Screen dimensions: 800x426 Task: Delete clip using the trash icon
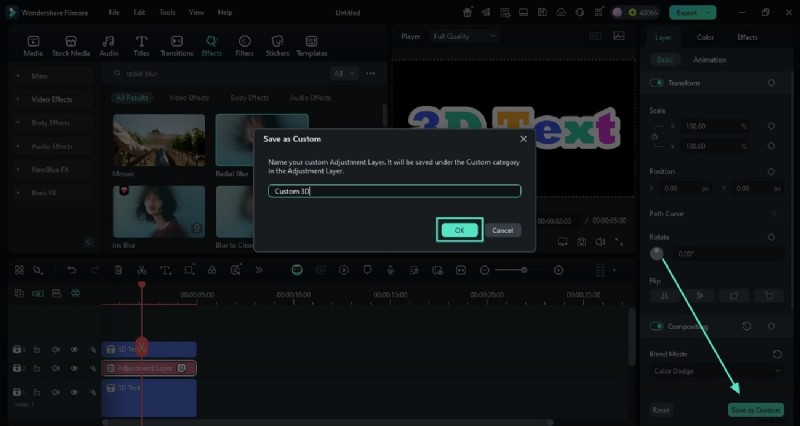coord(118,270)
